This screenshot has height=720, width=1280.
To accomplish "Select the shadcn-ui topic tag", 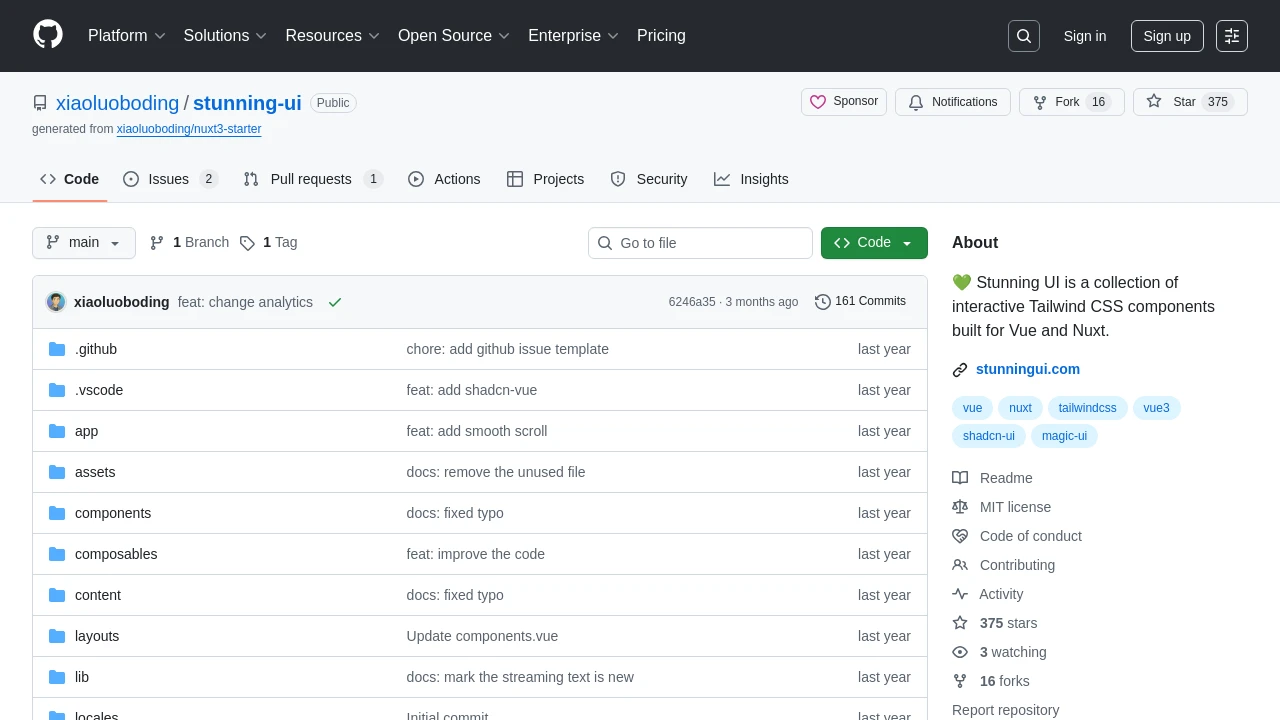I will click(x=989, y=436).
